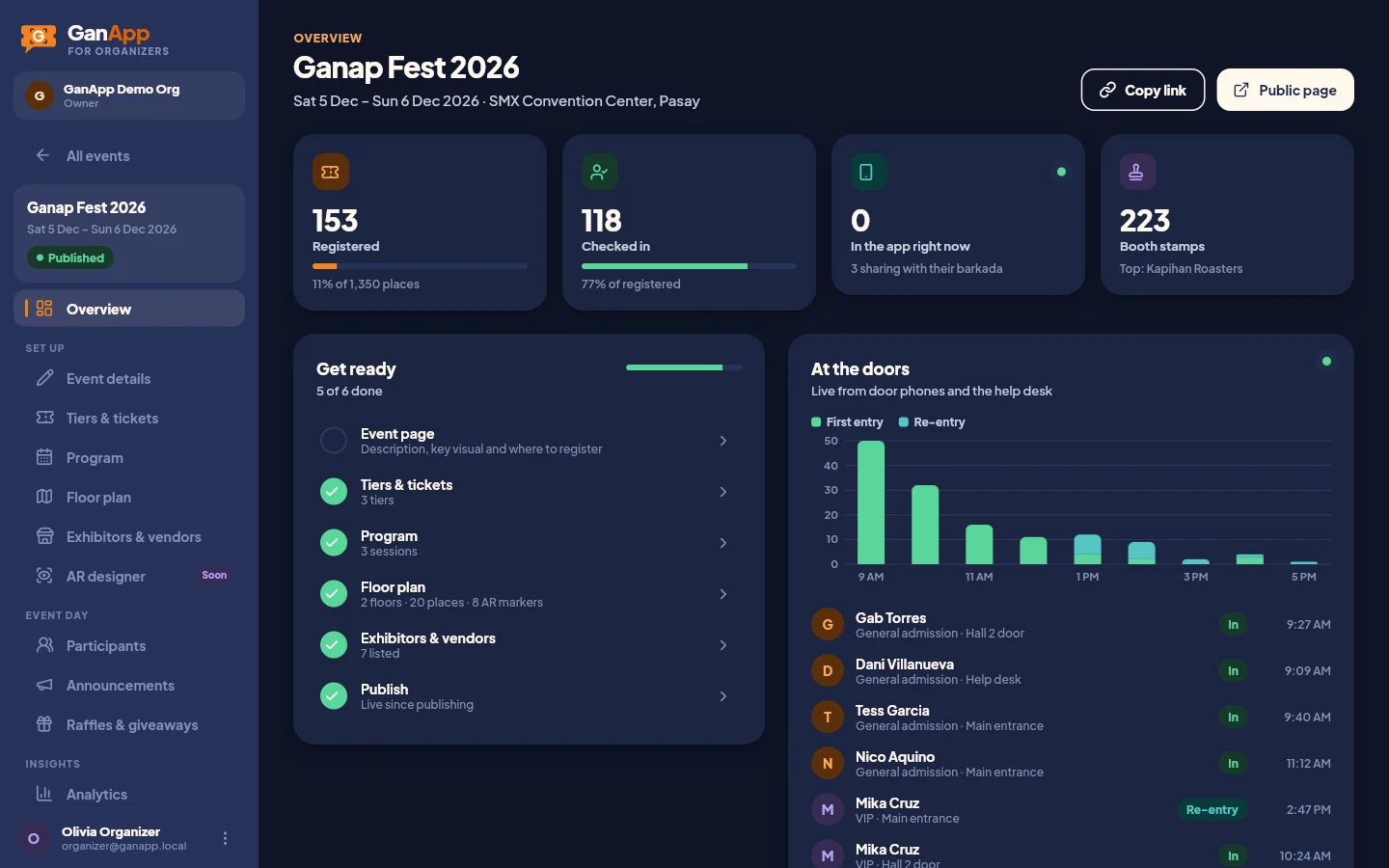Click the Announcements megaphone icon
This screenshot has width=1389, height=868.
[44, 685]
